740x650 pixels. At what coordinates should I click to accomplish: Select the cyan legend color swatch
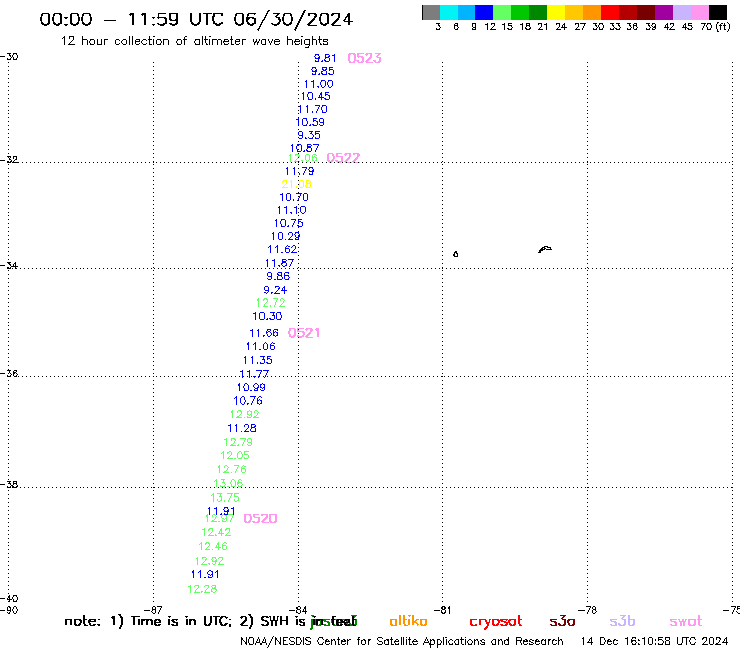tap(449, 12)
